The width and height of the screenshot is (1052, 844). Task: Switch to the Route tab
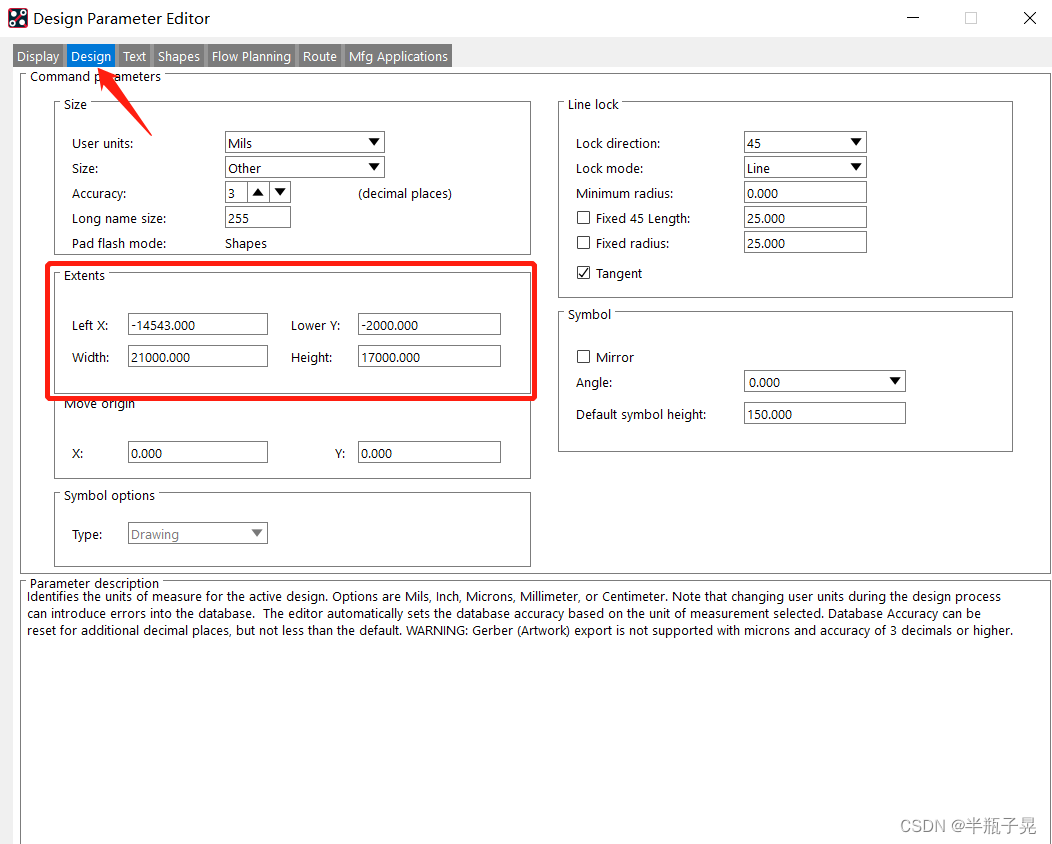coord(319,56)
